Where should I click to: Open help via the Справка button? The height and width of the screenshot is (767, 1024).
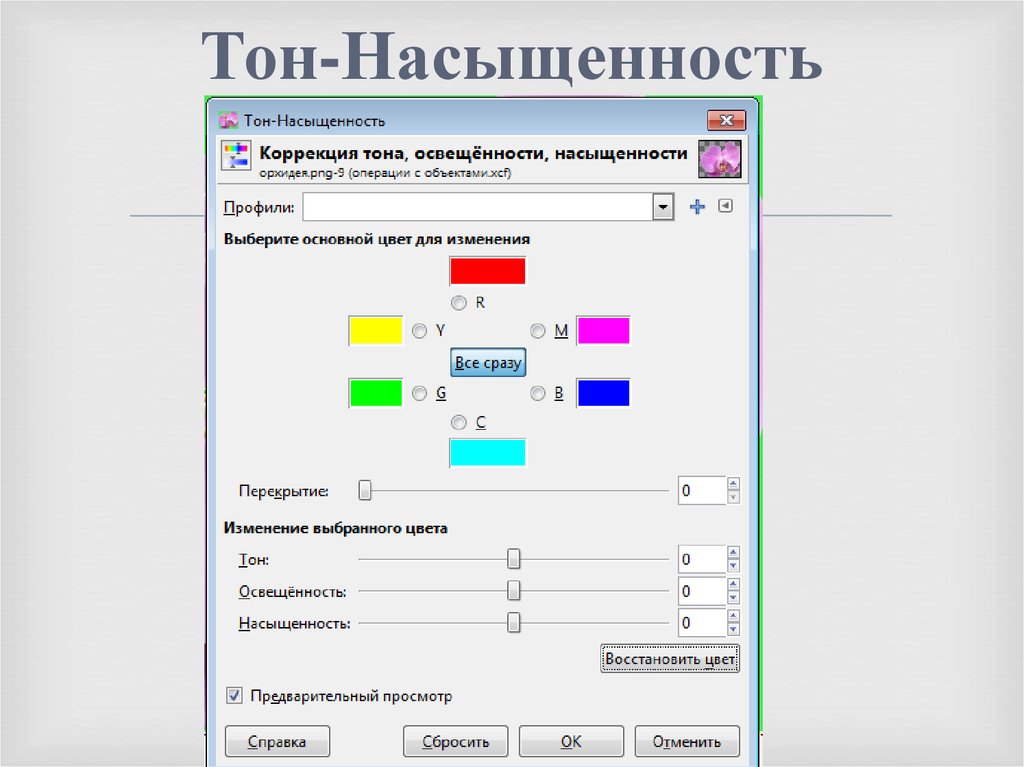click(277, 741)
